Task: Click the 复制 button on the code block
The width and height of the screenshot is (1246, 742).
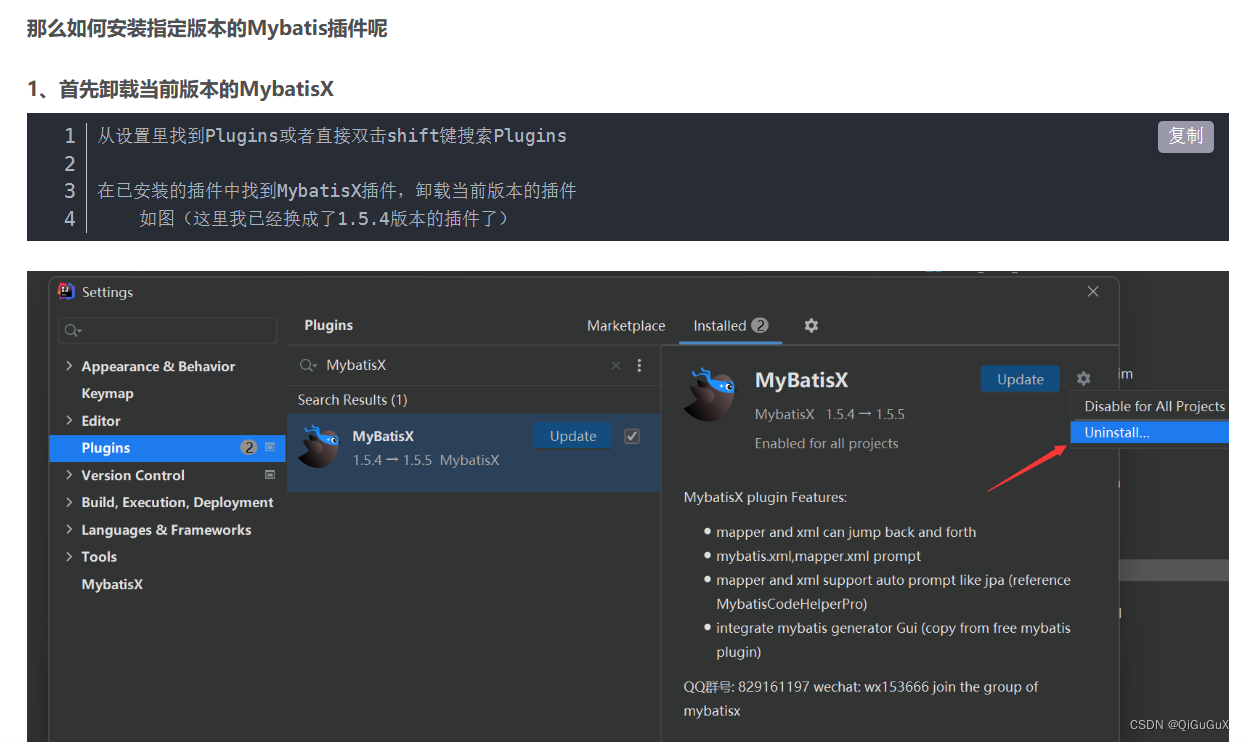Action: (1185, 137)
